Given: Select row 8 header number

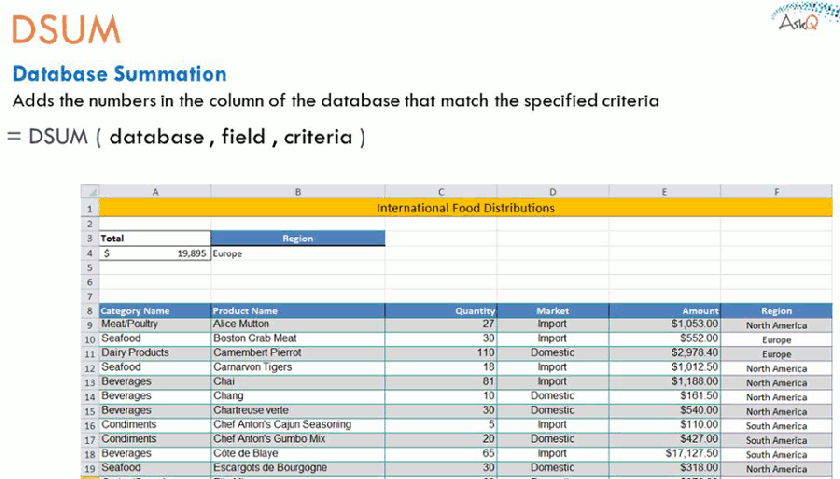Looking at the screenshot, I should pyautogui.click(x=90, y=311).
